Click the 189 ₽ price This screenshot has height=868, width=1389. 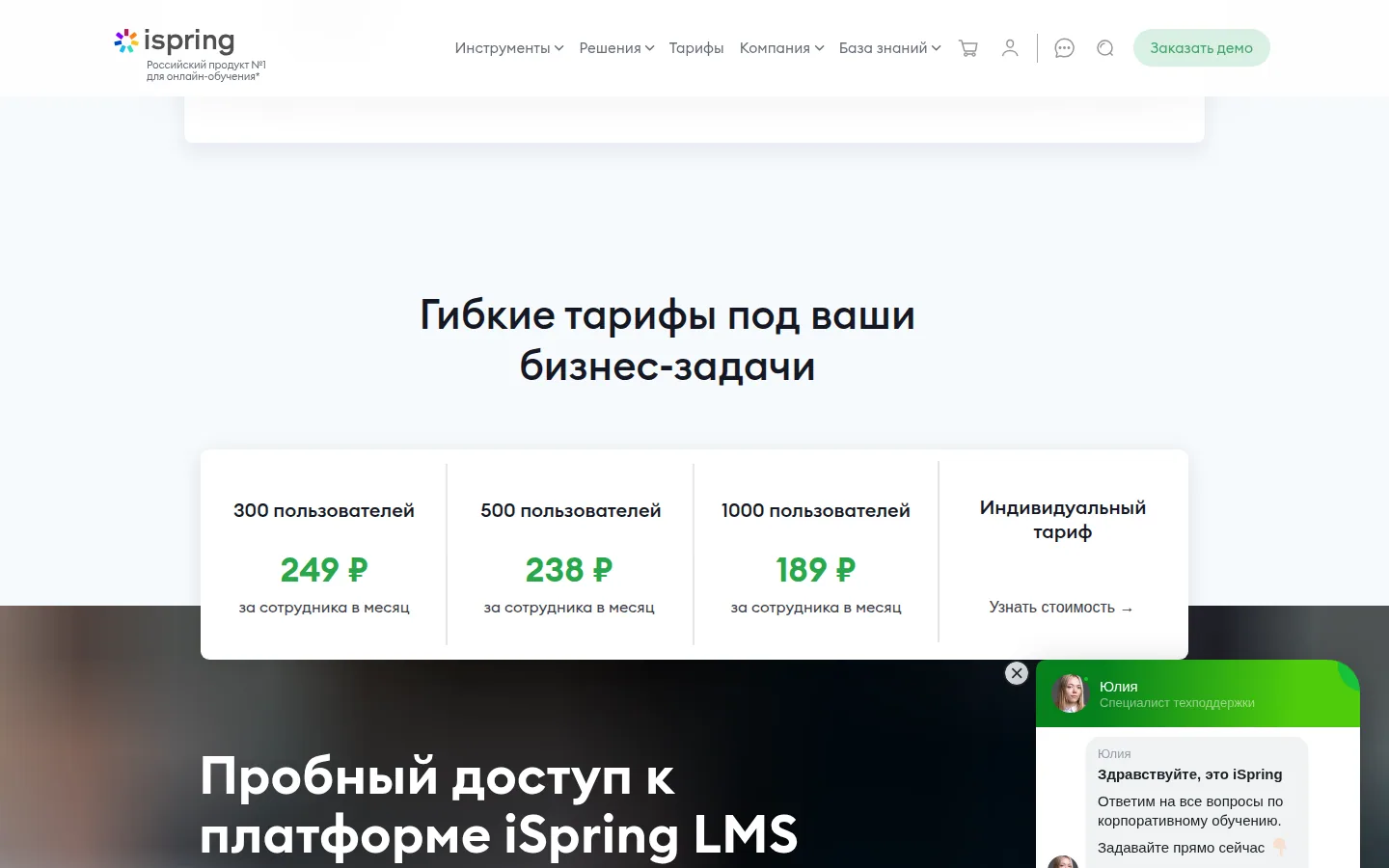816,570
